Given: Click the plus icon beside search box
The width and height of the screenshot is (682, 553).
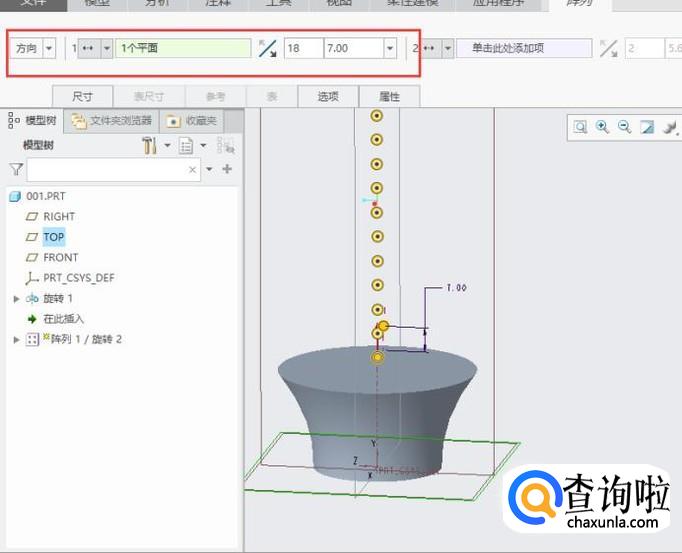Looking at the screenshot, I should (227, 170).
